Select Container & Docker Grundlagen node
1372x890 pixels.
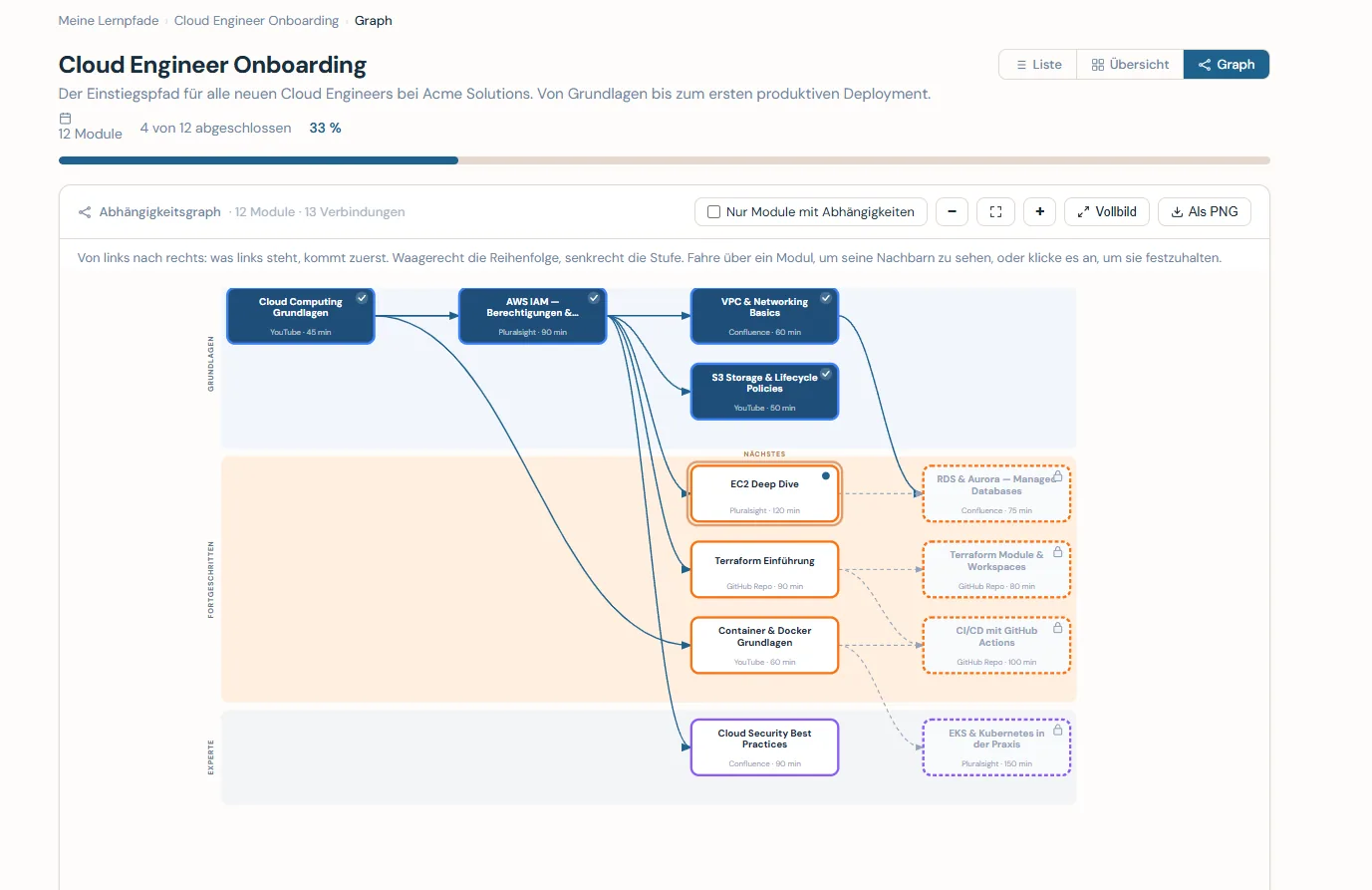(x=764, y=645)
